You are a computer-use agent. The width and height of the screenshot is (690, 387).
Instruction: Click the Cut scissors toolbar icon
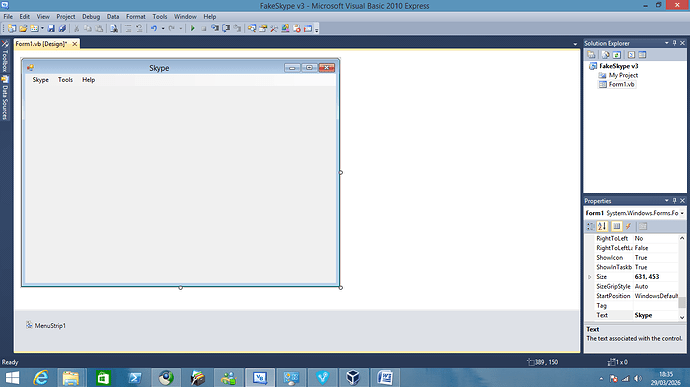[x=76, y=29]
